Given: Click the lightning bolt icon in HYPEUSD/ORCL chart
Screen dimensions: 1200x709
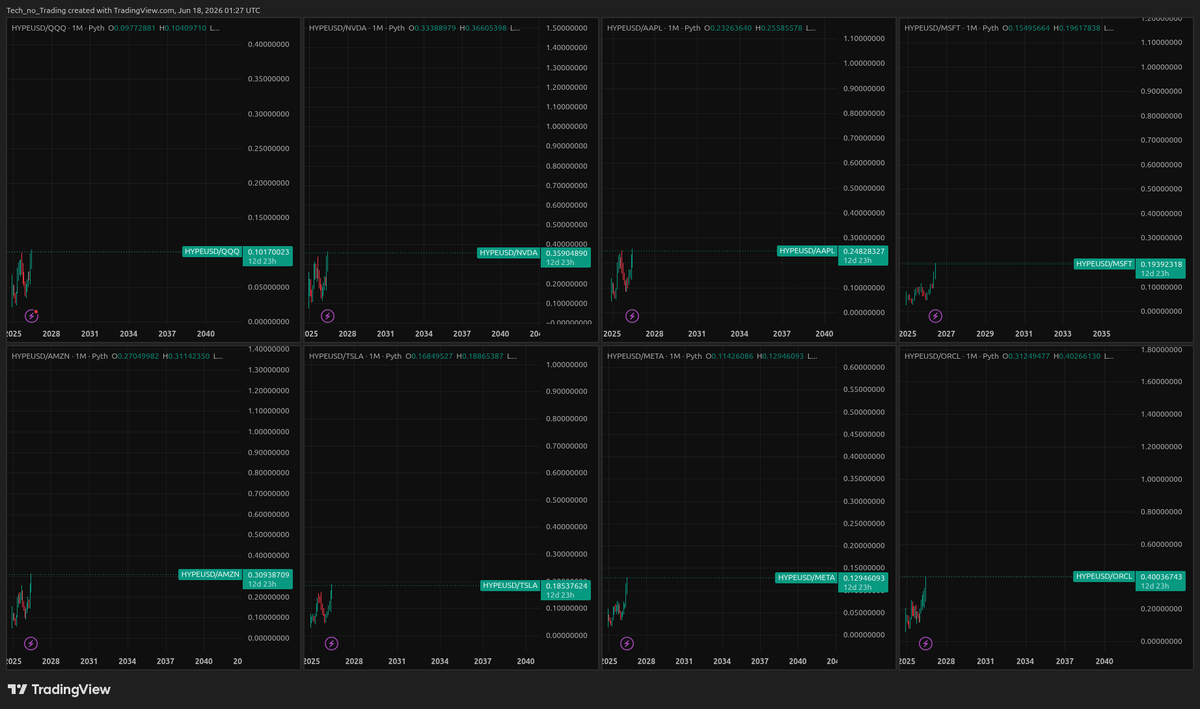Looking at the screenshot, I should click(926, 643).
